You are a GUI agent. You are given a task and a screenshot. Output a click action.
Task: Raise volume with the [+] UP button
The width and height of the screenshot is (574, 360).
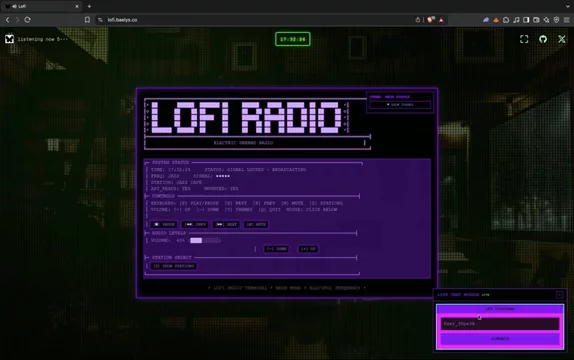point(308,249)
